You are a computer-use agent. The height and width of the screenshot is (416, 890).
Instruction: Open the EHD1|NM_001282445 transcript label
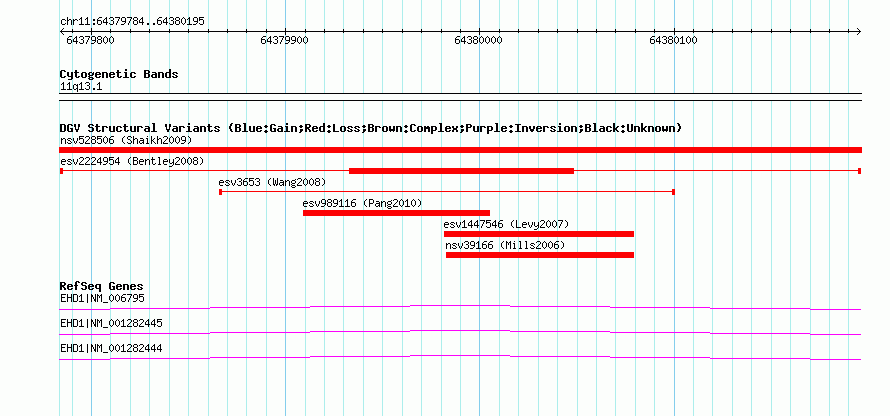(111, 323)
